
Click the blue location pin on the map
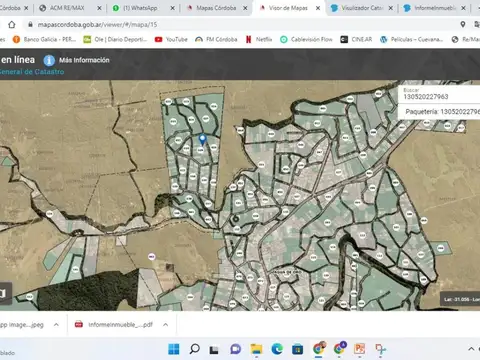point(202,139)
